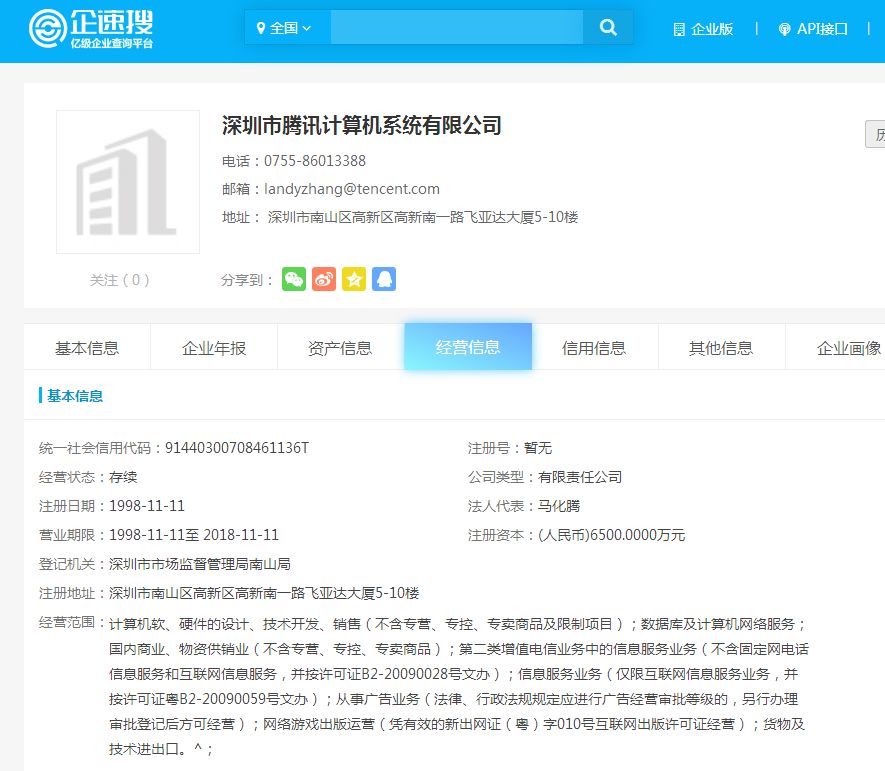
Task: Open the 全国 region dropdown
Action: tap(288, 27)
